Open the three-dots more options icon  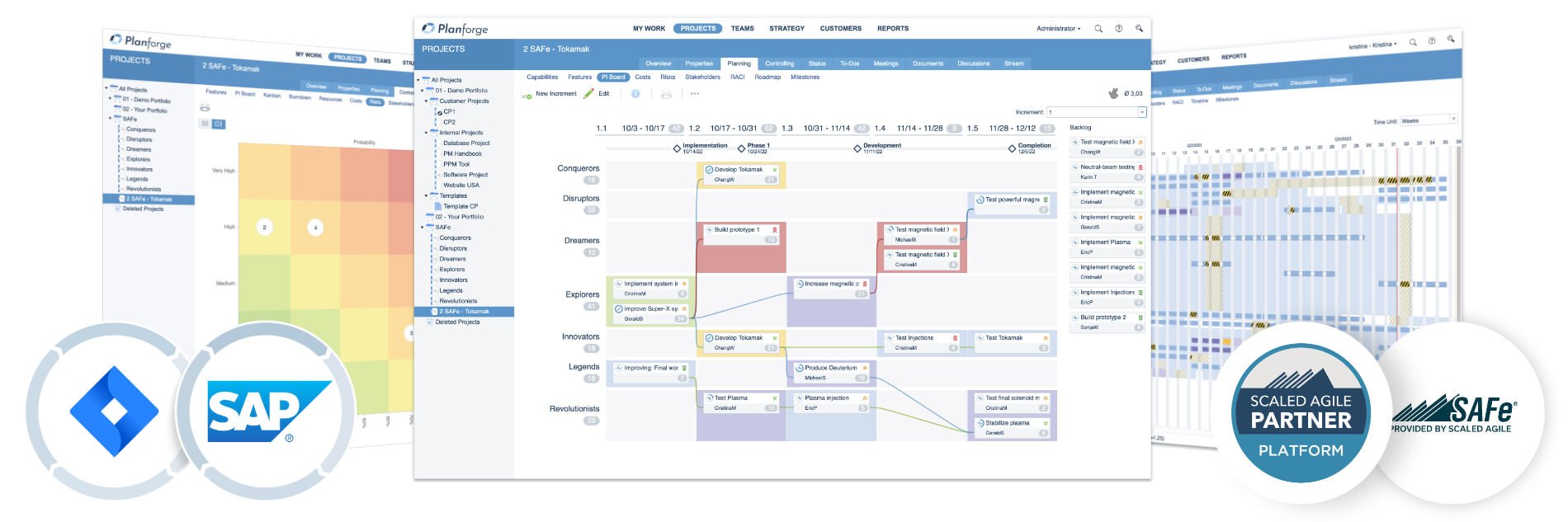point(695,94)
